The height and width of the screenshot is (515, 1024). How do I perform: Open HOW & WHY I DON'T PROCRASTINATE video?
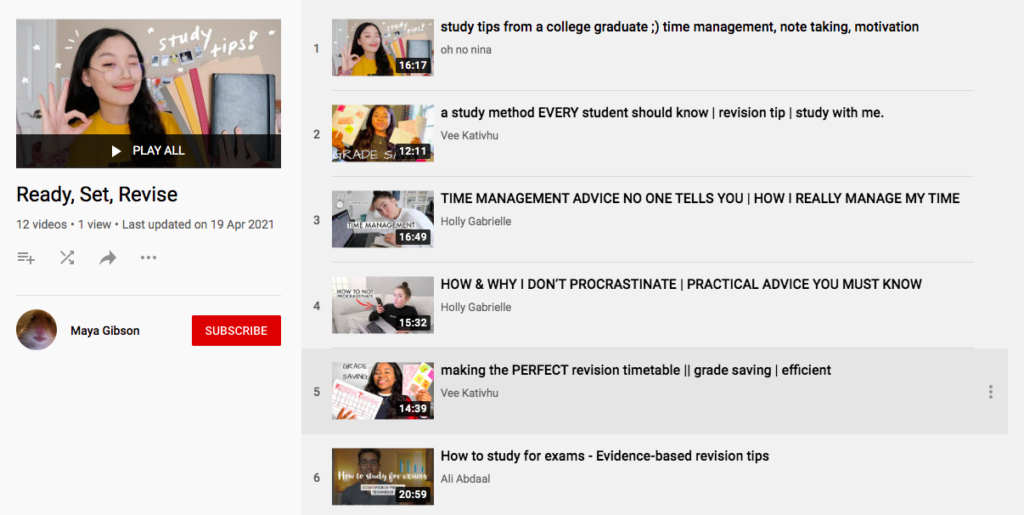point(681,284)
